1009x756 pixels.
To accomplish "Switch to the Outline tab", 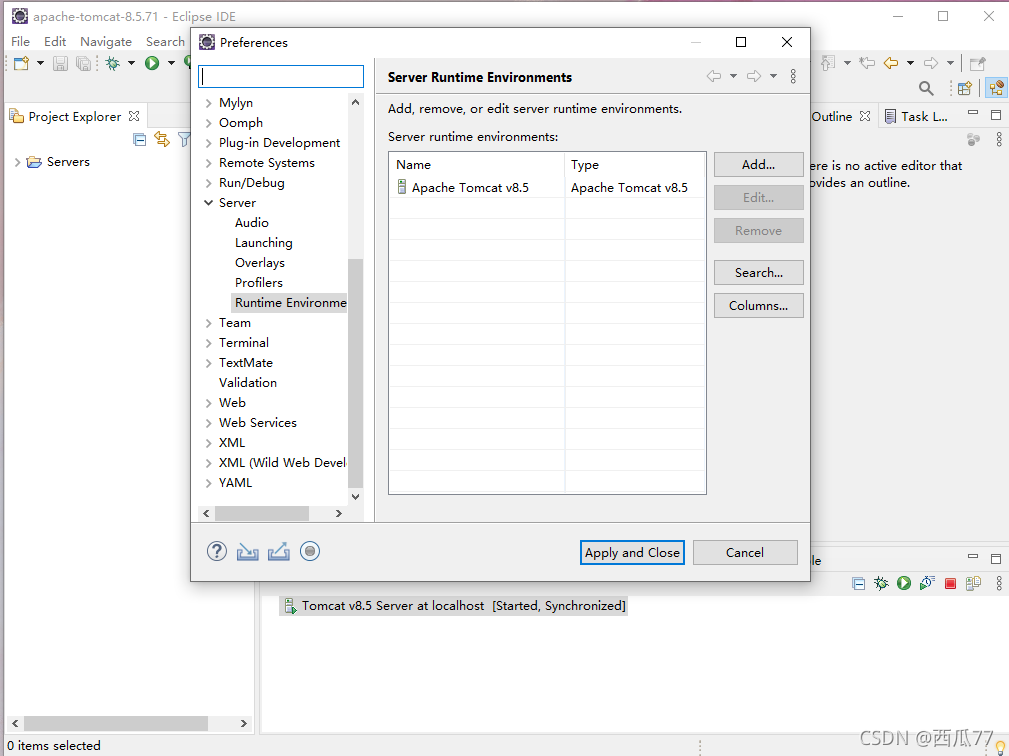I will pyautogui.click(x=840, y=116).
